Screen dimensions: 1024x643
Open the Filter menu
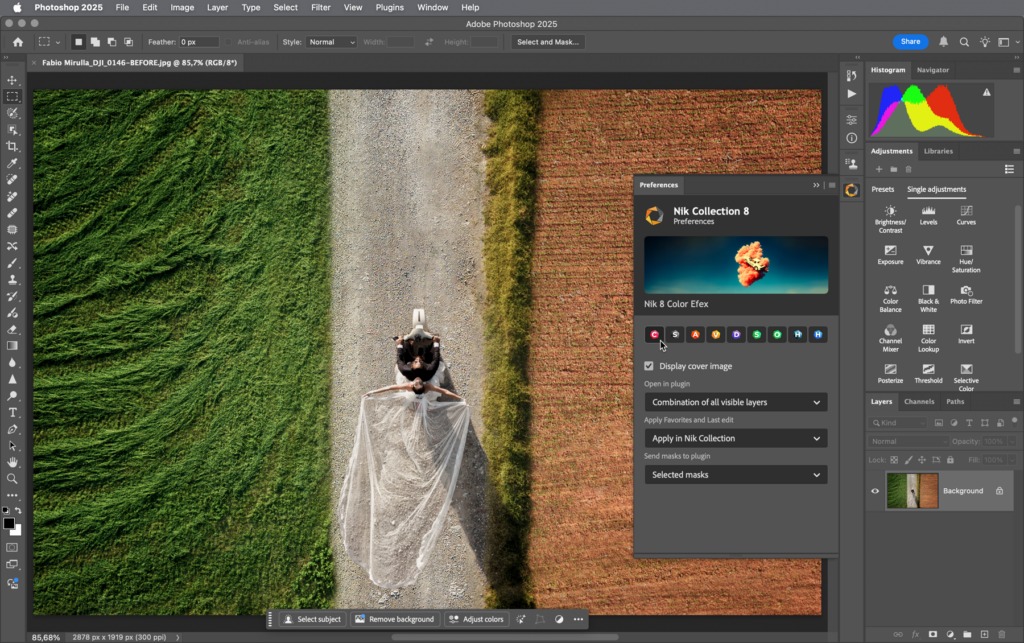[320, 7]
